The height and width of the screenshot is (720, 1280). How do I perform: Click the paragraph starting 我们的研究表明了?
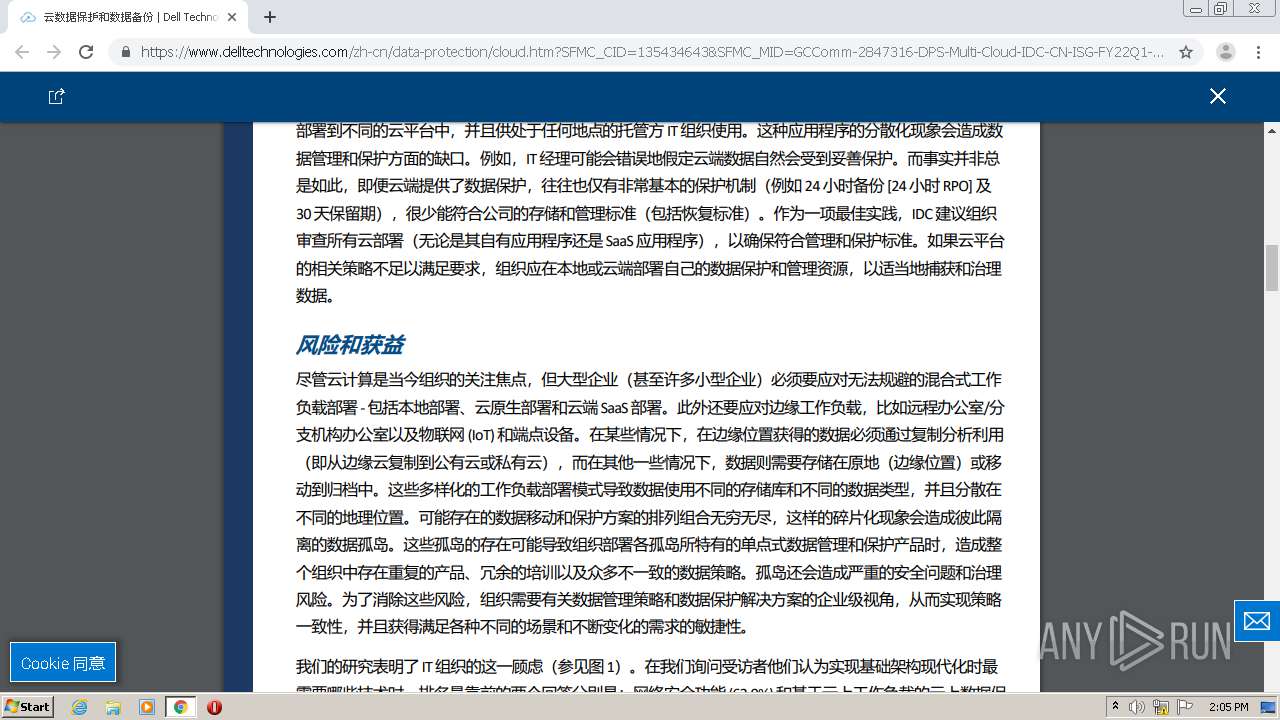[650, 679]
